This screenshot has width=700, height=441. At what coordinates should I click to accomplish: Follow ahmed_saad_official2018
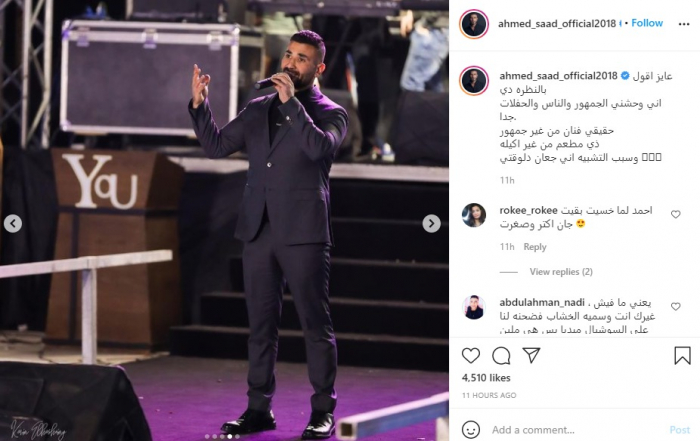pos(647,23)
